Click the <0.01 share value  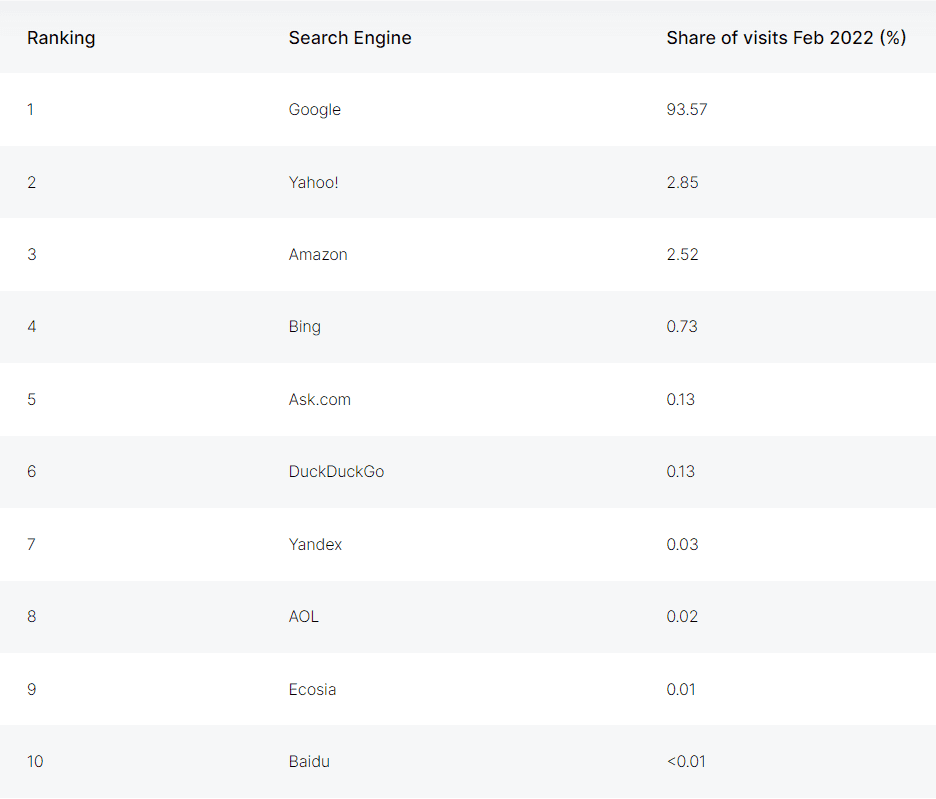pos(686,762)
